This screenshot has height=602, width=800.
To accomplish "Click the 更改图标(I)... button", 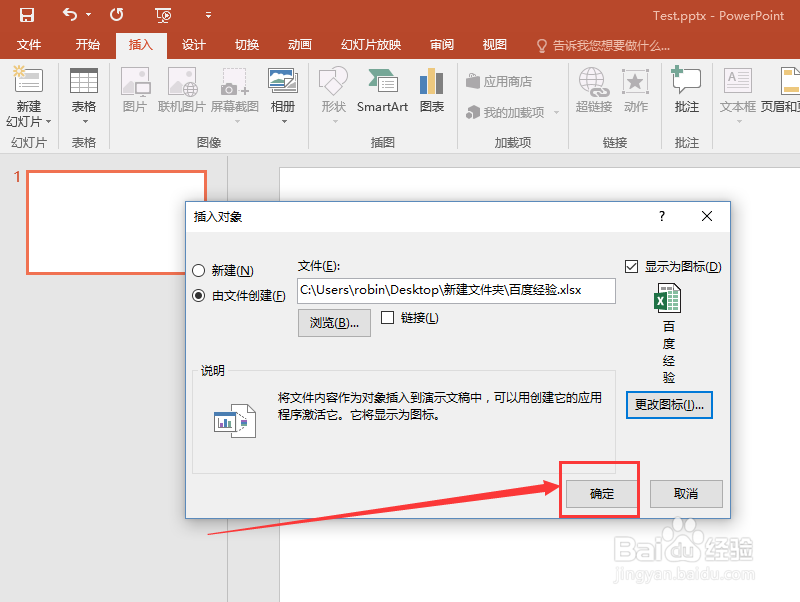I will click(669, 405).
